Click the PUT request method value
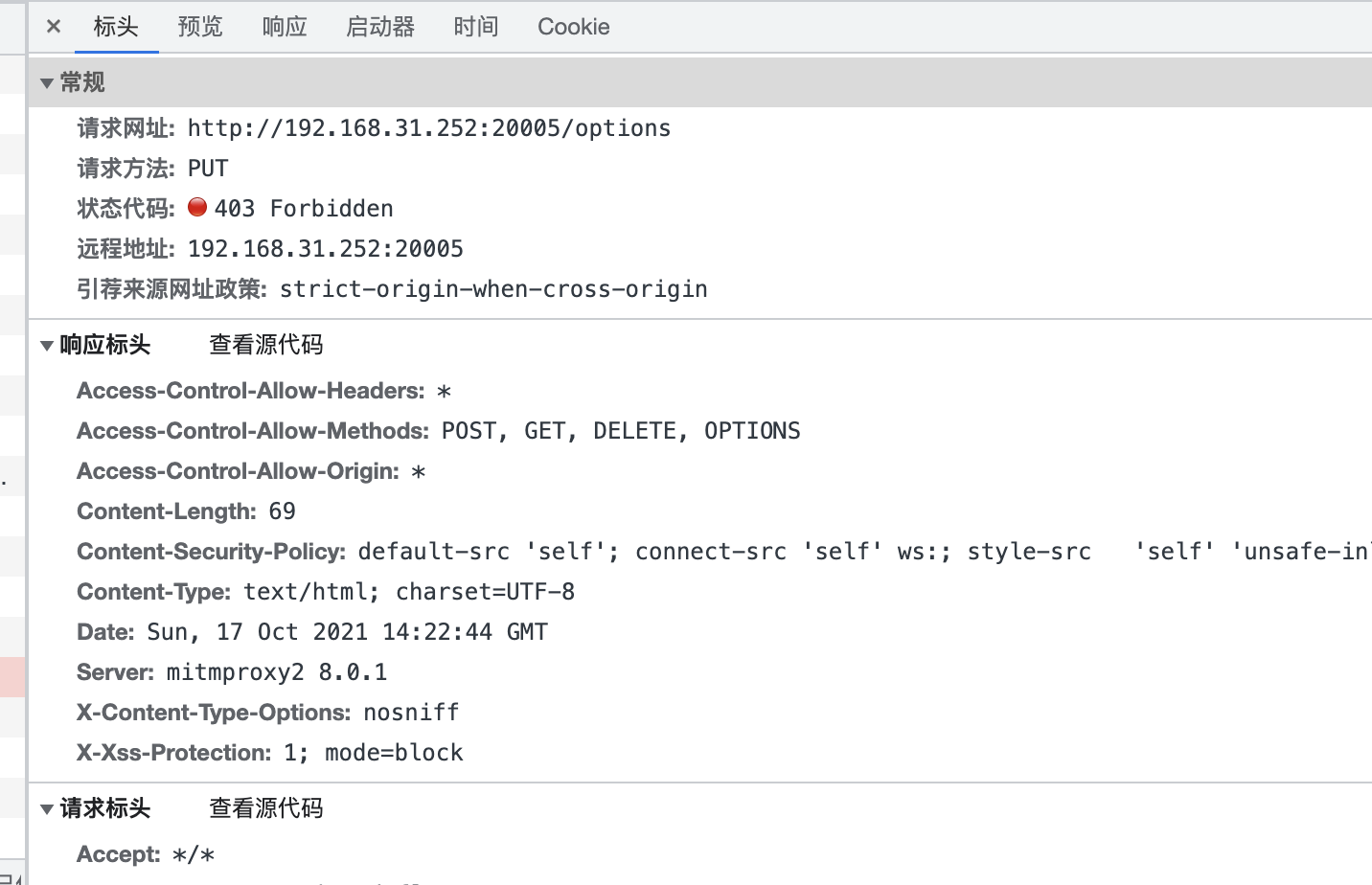Image resolution: width=1372 pixels, height=885 pixels. click(208, 169)
